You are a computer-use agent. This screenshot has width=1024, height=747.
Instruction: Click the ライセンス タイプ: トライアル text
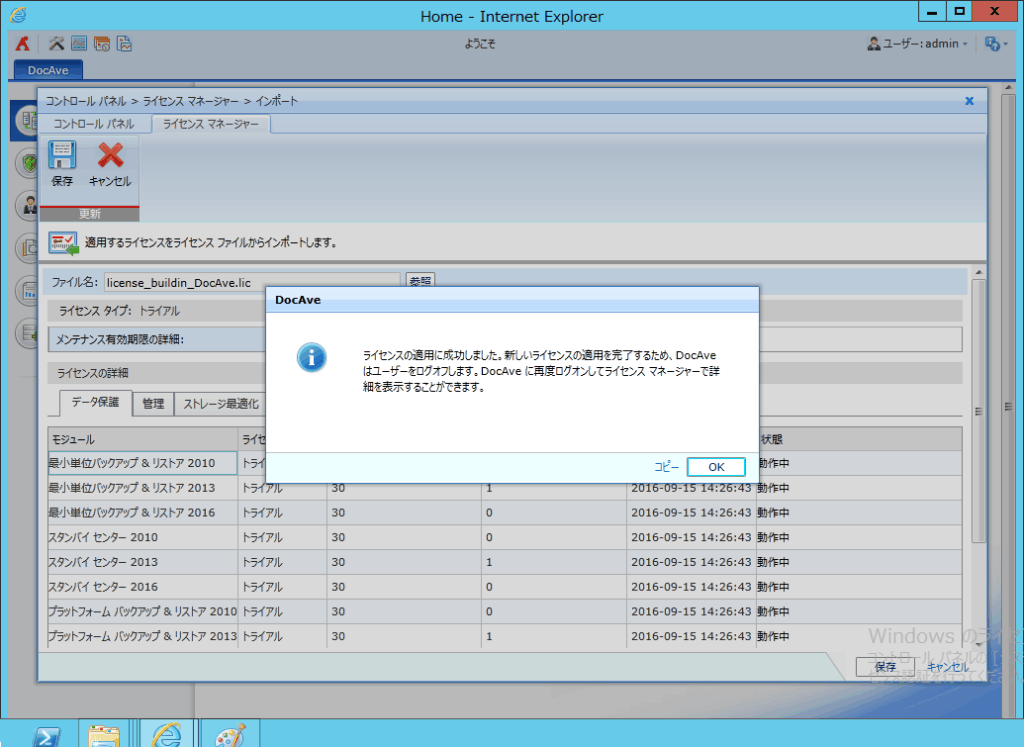click(x=120, y=311)
